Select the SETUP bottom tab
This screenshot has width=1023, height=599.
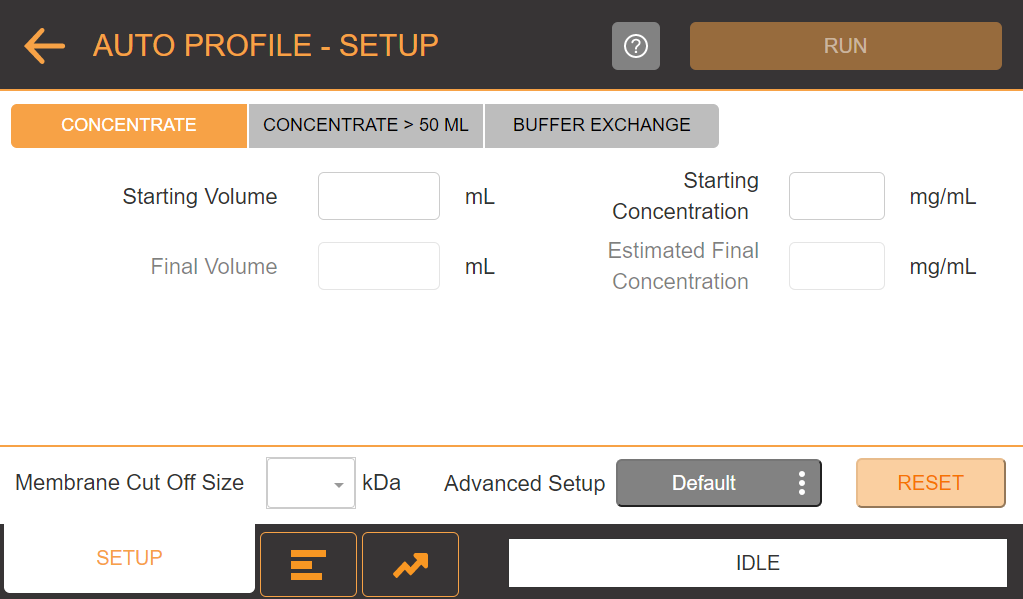(129, 558)
